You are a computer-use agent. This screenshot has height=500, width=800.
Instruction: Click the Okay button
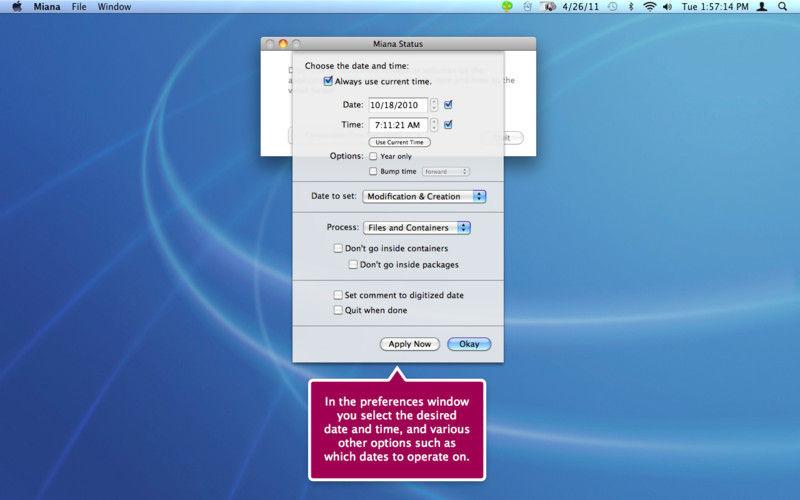click(x=469, y=344)
